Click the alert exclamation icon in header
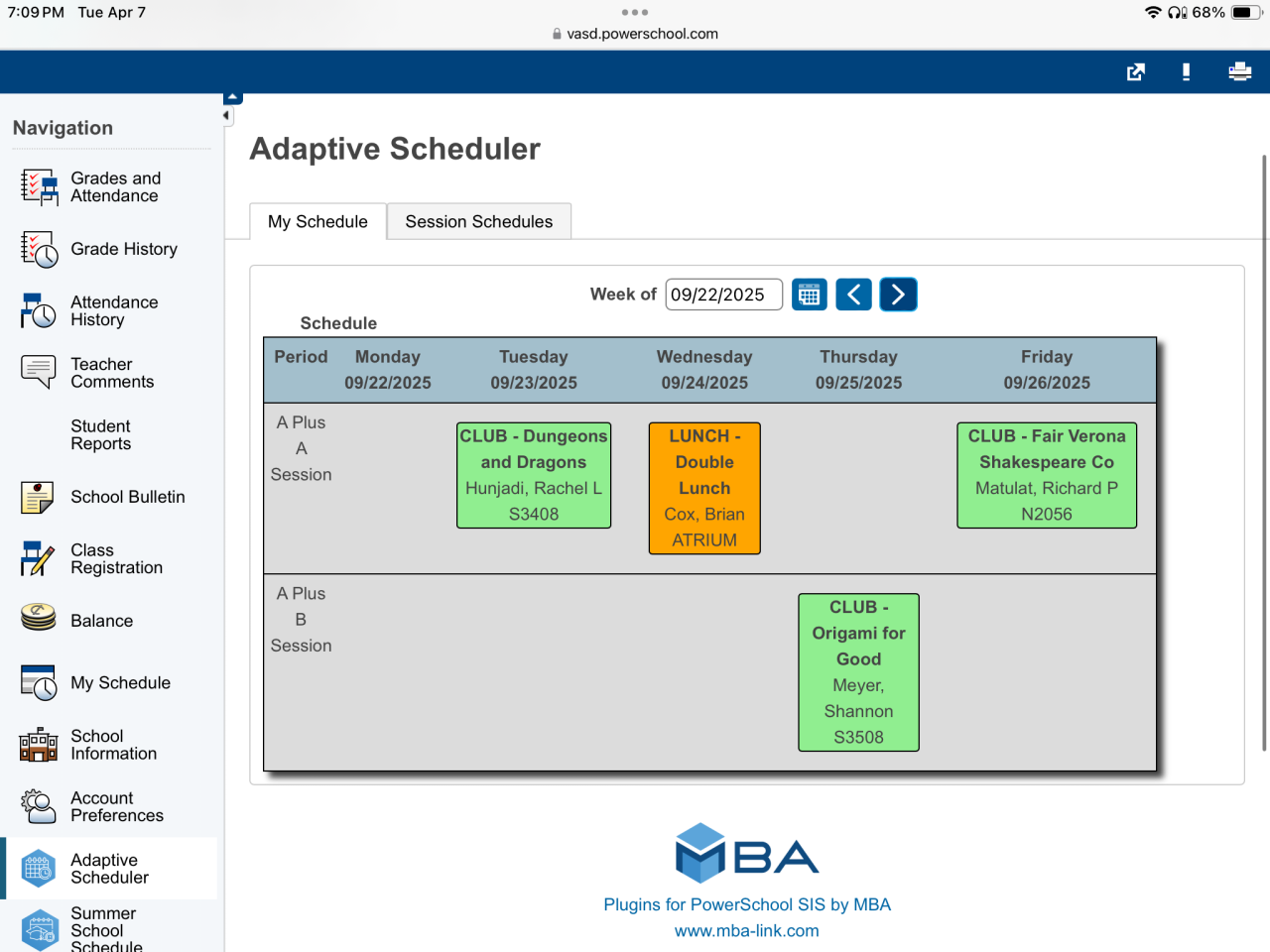 [x=1186, y=71]
